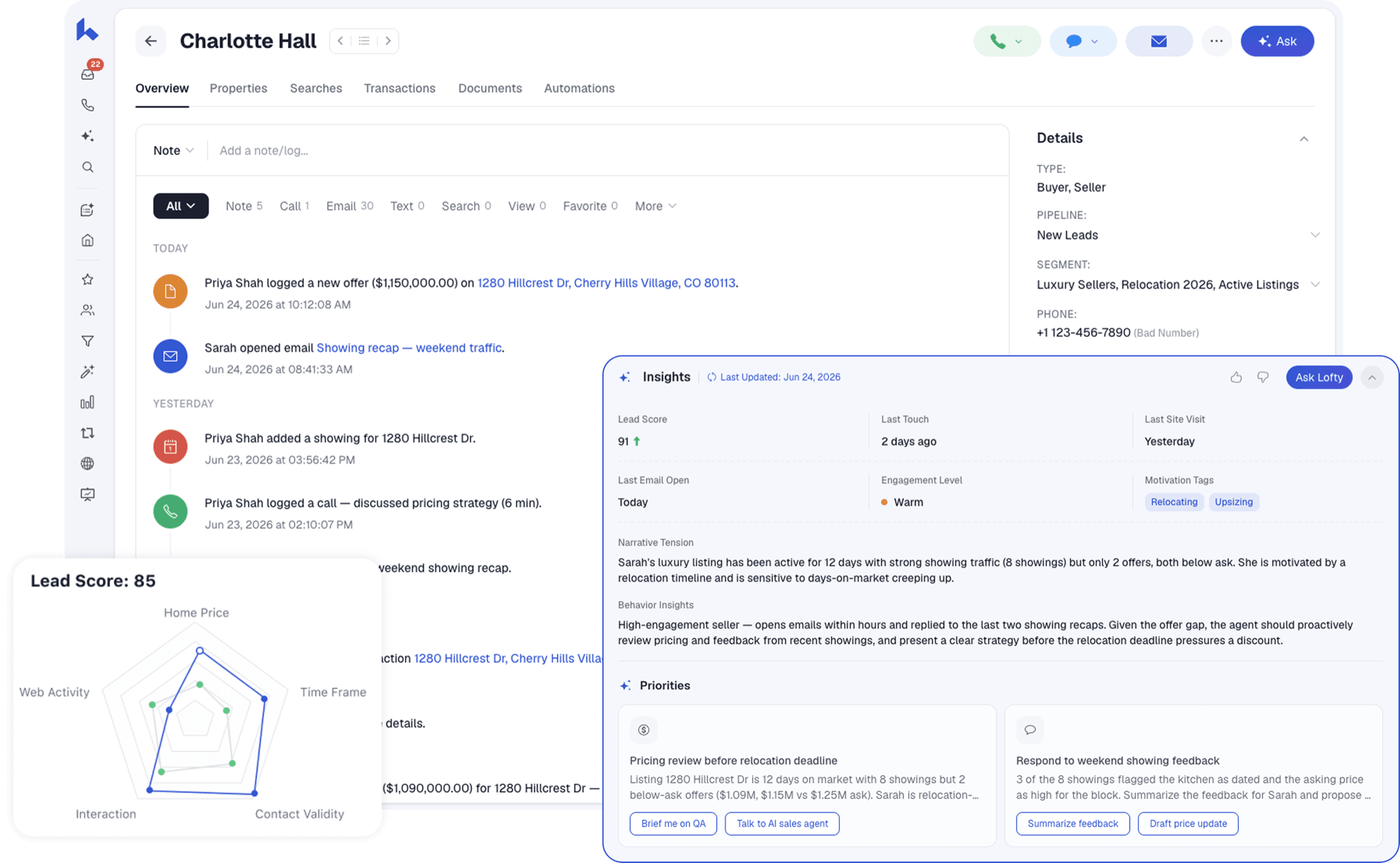Click the Ask Lofty button

pyautogui.click(x=1319, y=378)
